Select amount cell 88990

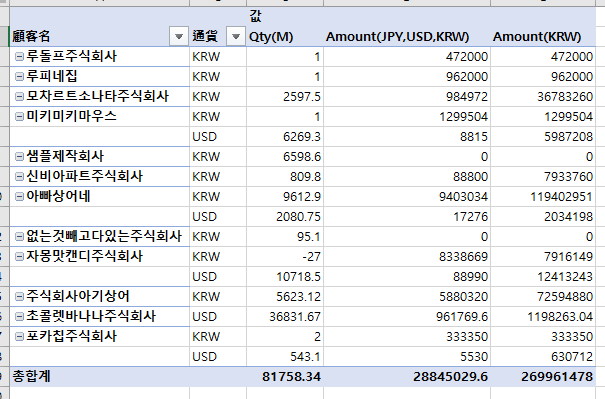(407, 277)
